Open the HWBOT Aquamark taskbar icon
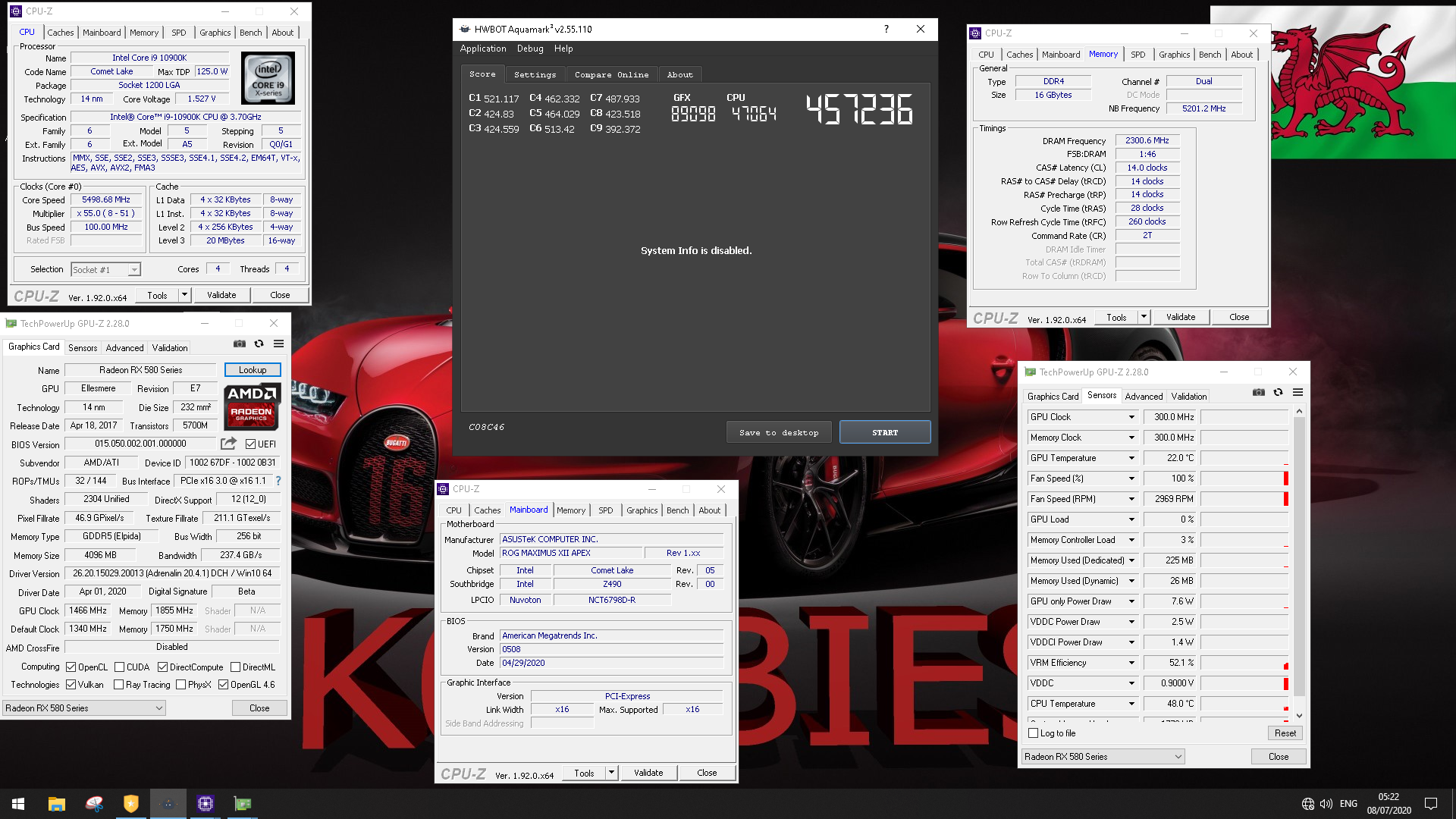 [168, 804]
